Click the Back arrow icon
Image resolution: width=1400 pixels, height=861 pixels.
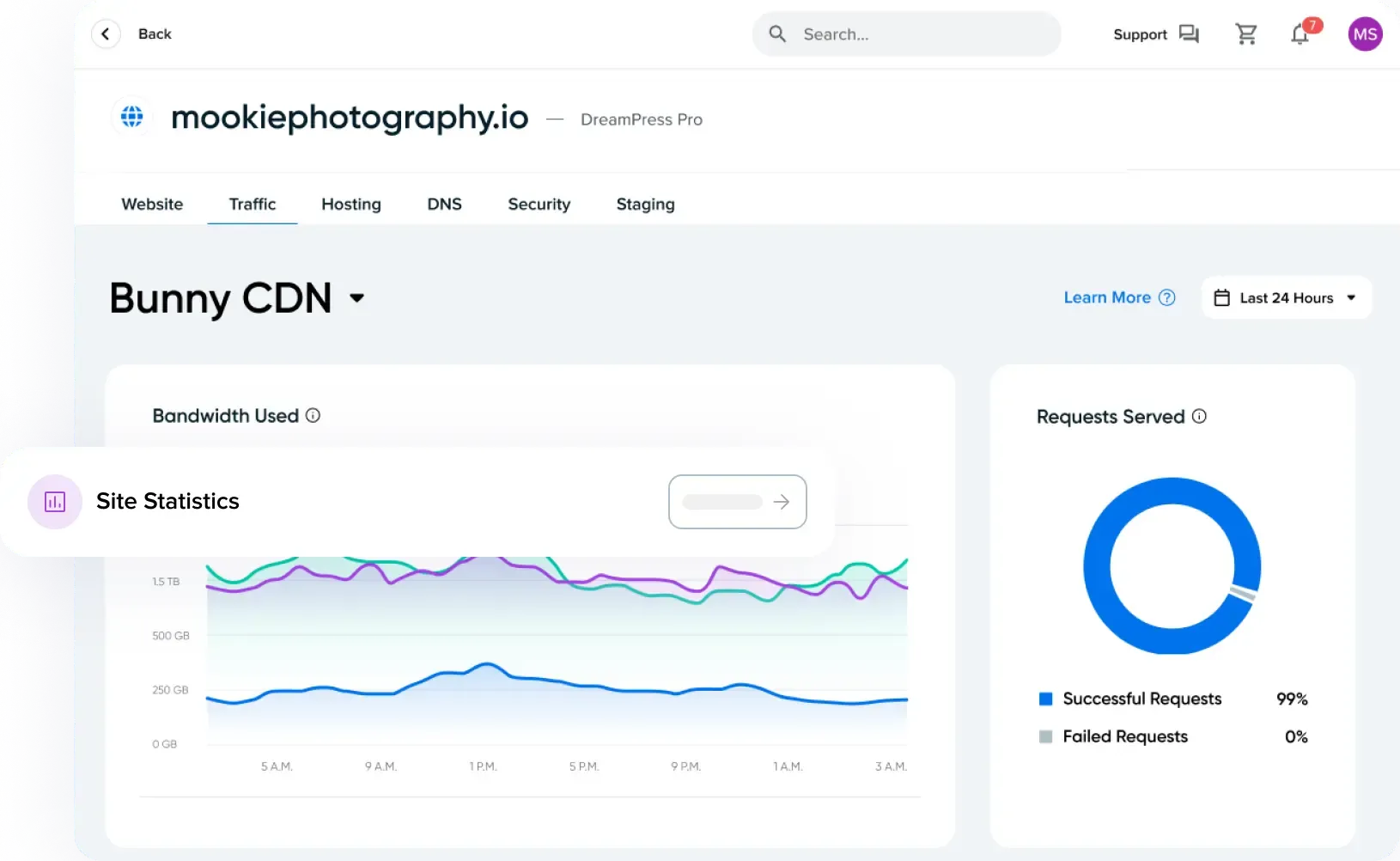point(106,34)
